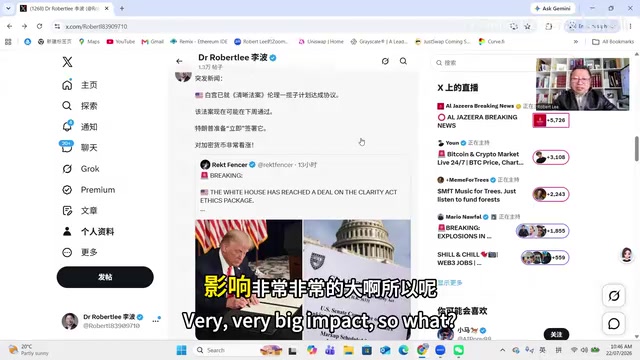Open a new browser tab
The width and height of the screenshot is (640, 360).
pos(122,8)
